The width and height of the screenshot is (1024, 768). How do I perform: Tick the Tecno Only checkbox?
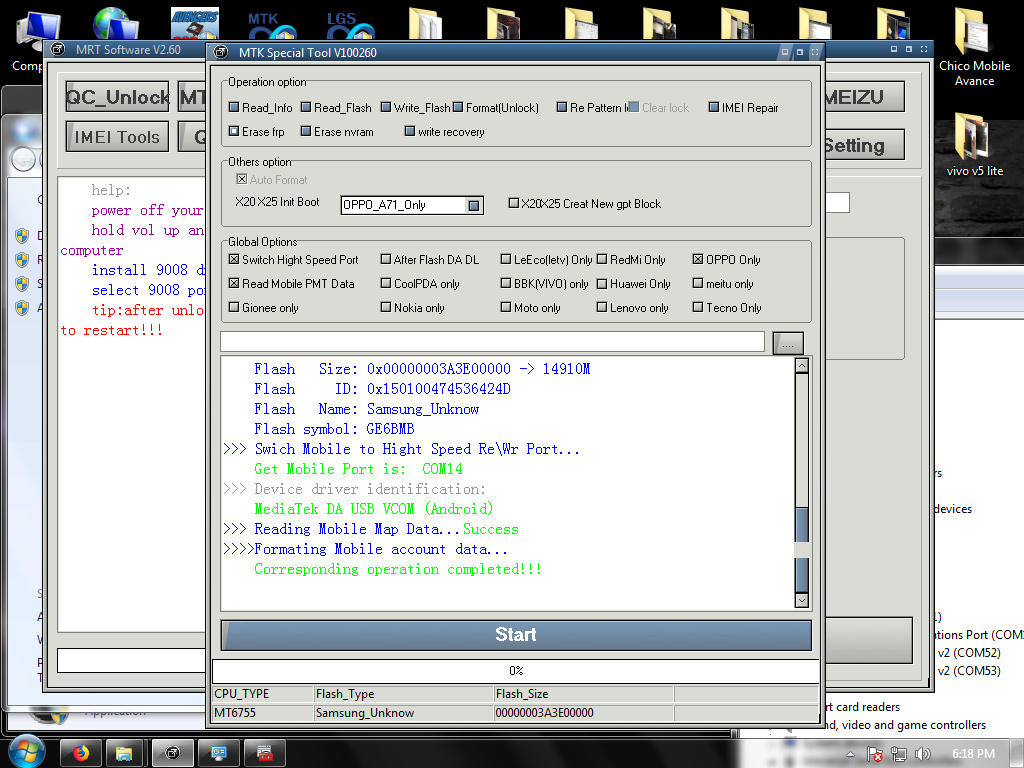(x=698, y=307)
